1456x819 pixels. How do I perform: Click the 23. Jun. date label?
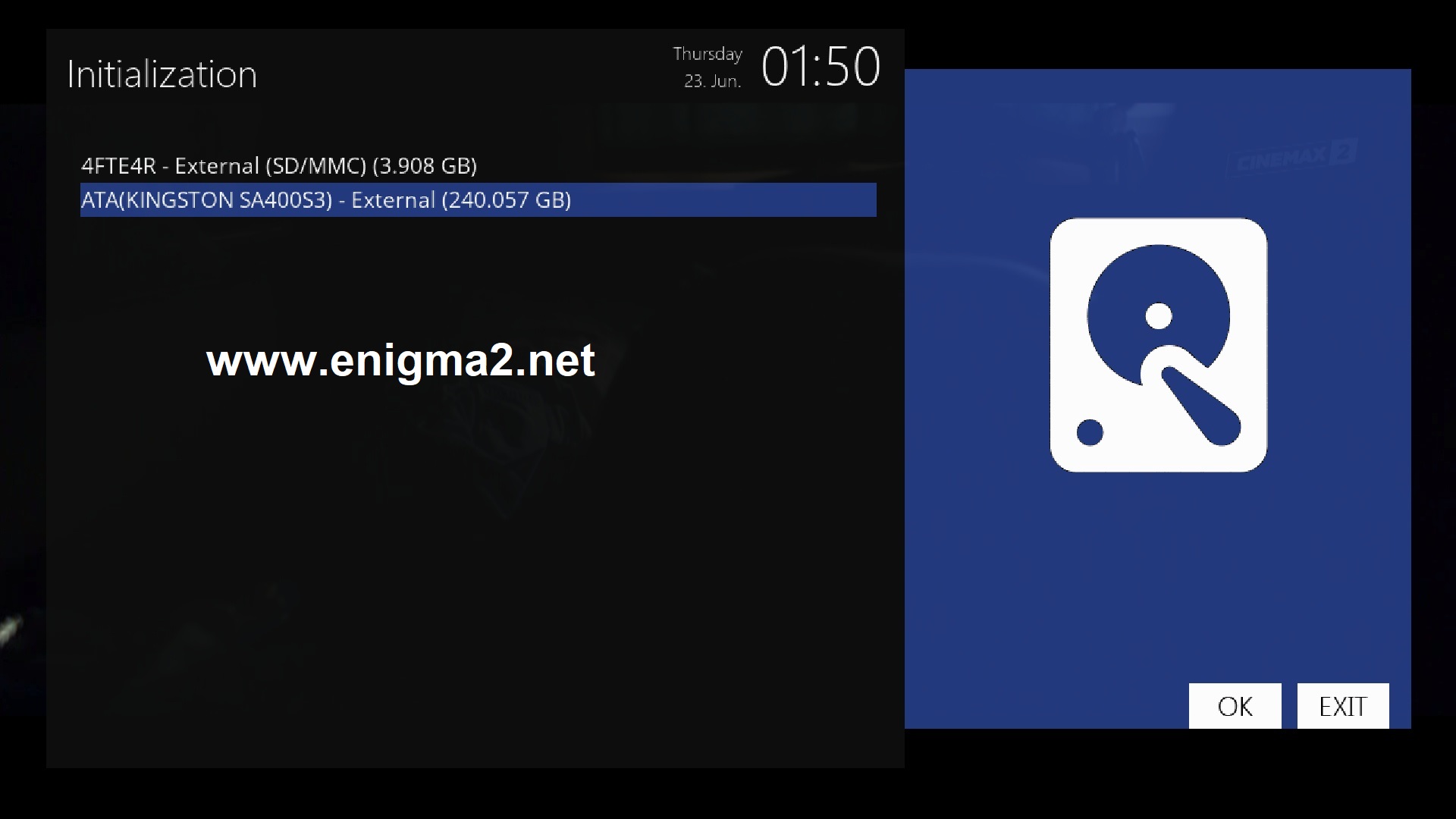pos(713,81)
